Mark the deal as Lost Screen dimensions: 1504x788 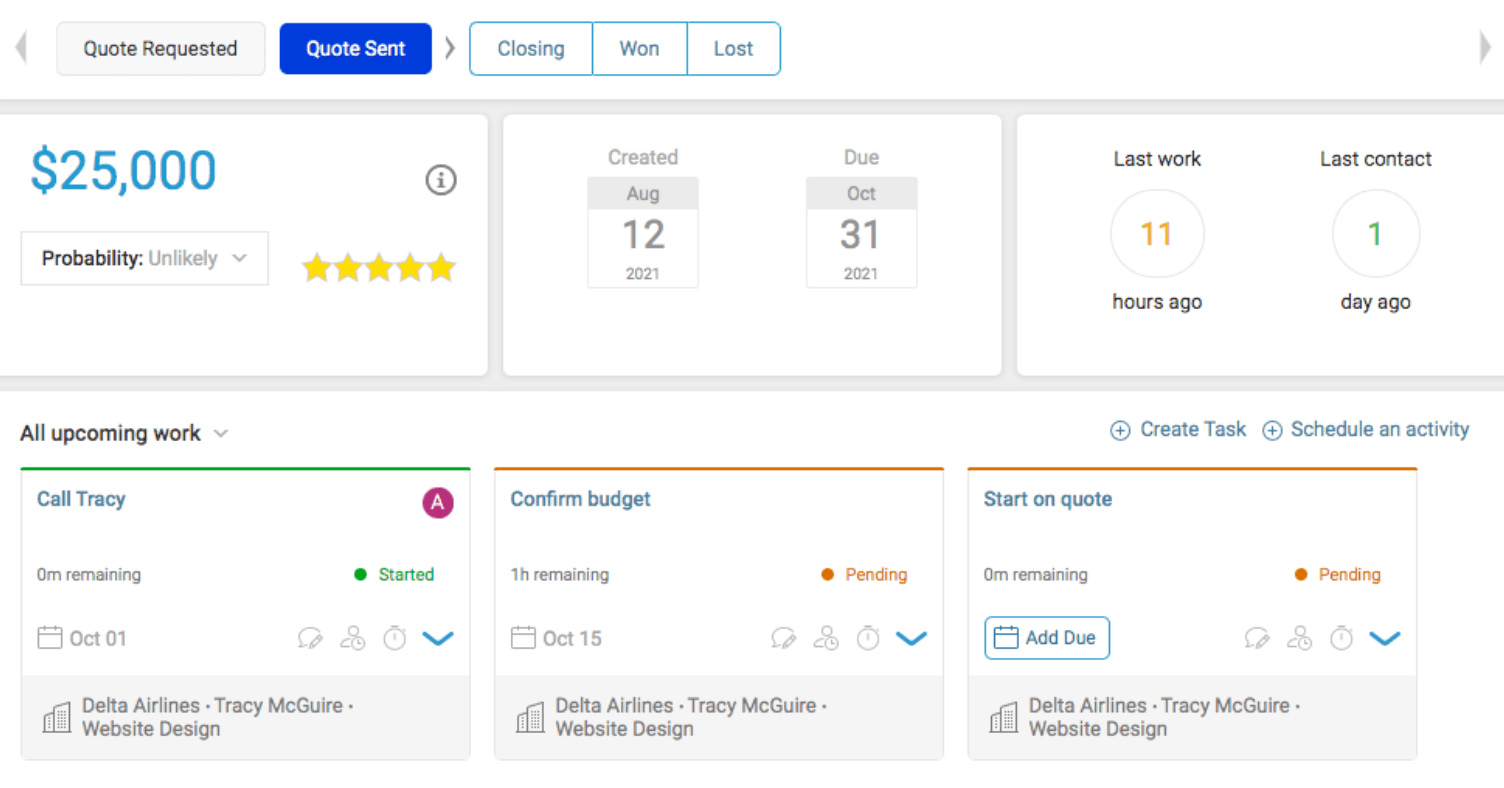coord(733,48)
